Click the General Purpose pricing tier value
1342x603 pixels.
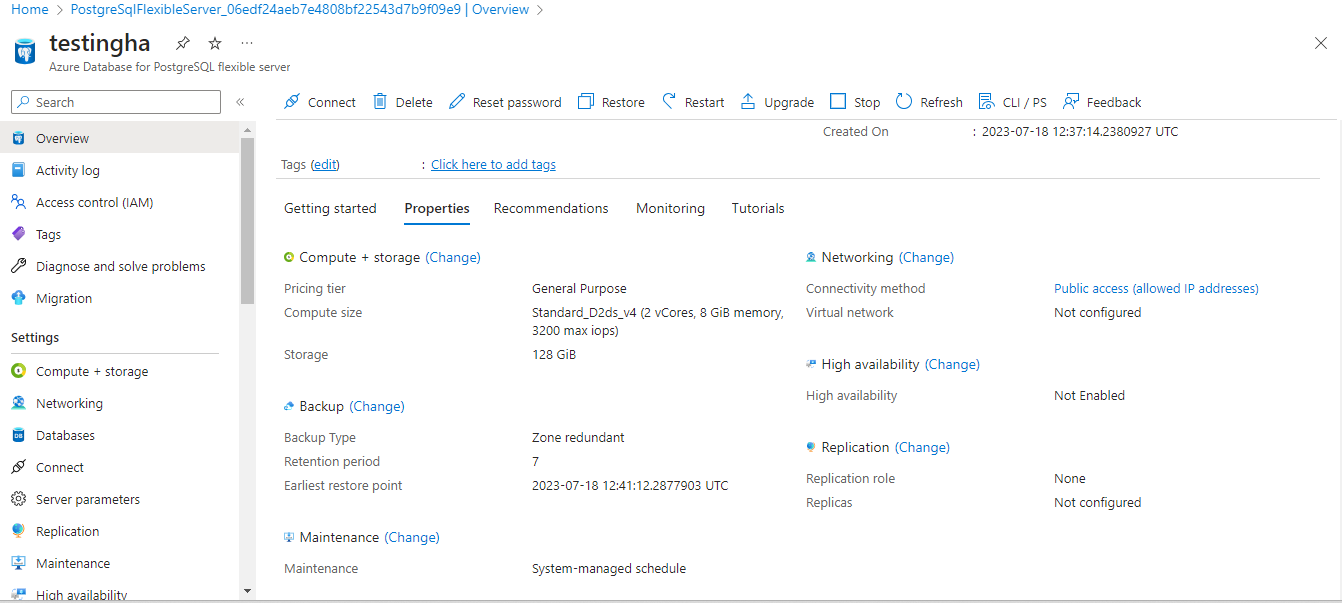[579, 288]
